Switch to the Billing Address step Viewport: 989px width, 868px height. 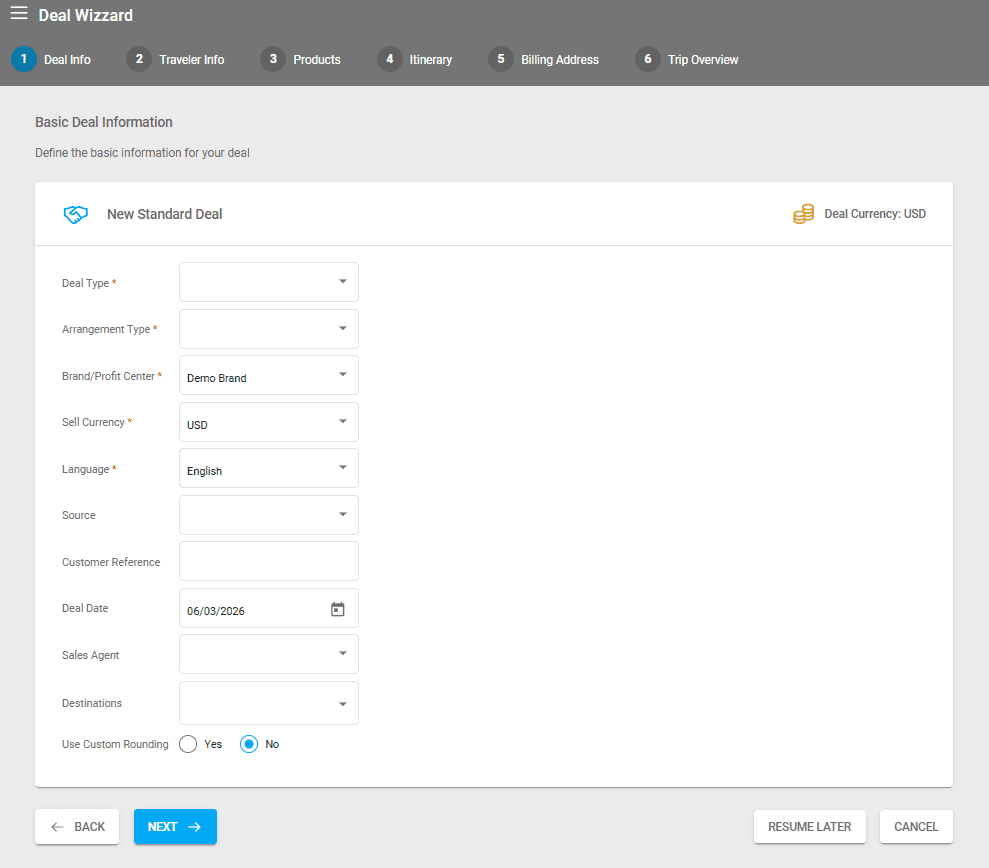coord(559,60)
